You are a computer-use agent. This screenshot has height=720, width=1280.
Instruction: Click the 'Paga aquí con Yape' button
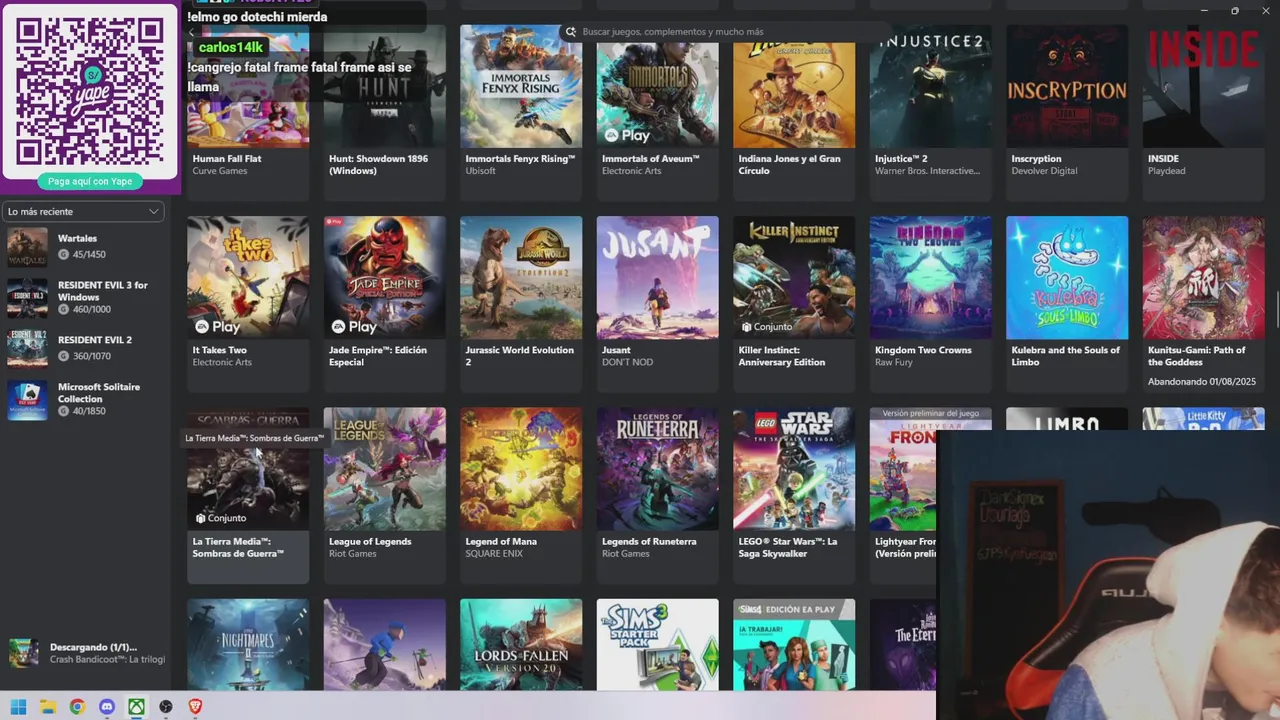pyautogui.click(x=90, y=181)
